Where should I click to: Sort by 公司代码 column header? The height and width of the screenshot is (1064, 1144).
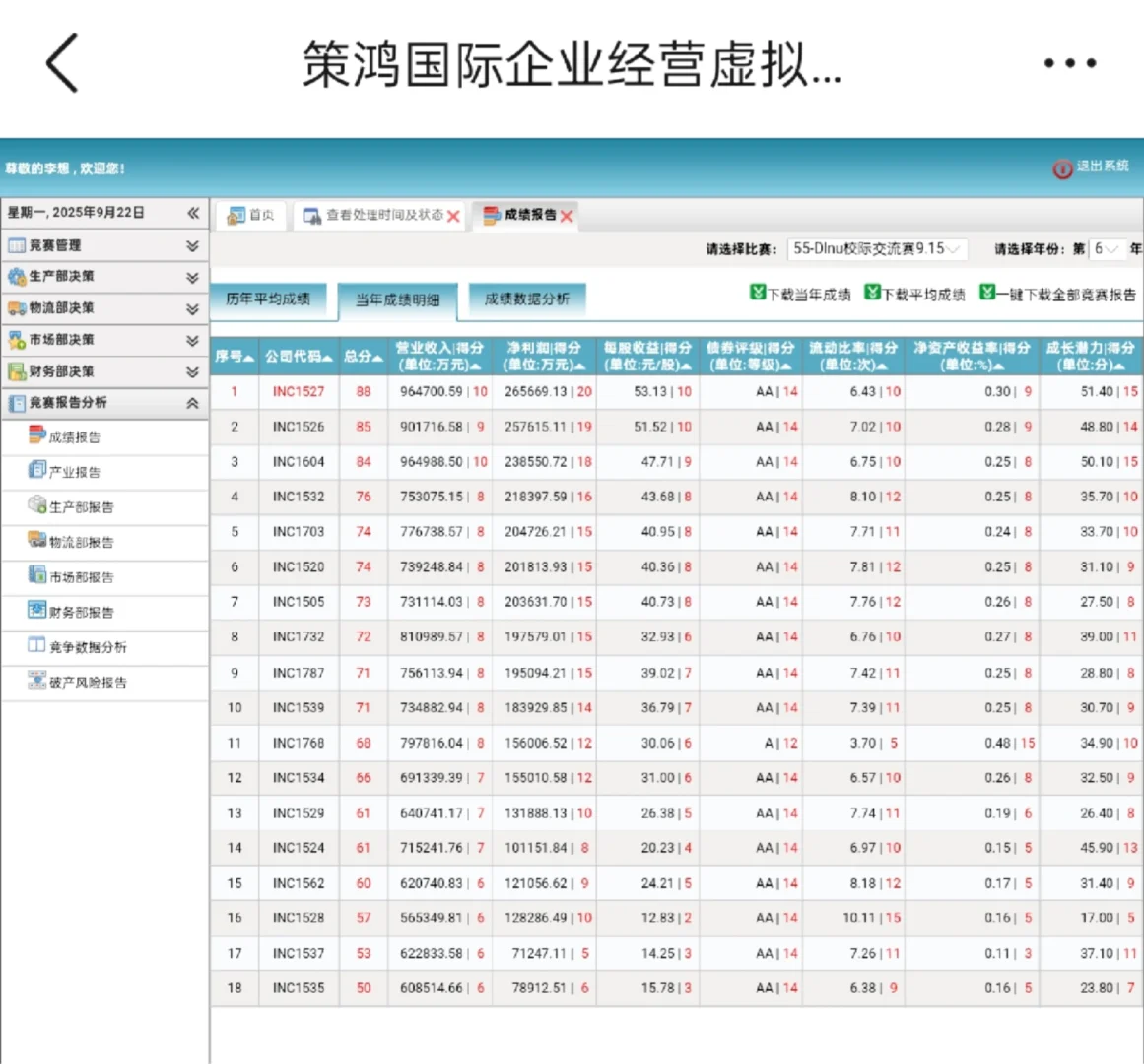tap(300, 357)
